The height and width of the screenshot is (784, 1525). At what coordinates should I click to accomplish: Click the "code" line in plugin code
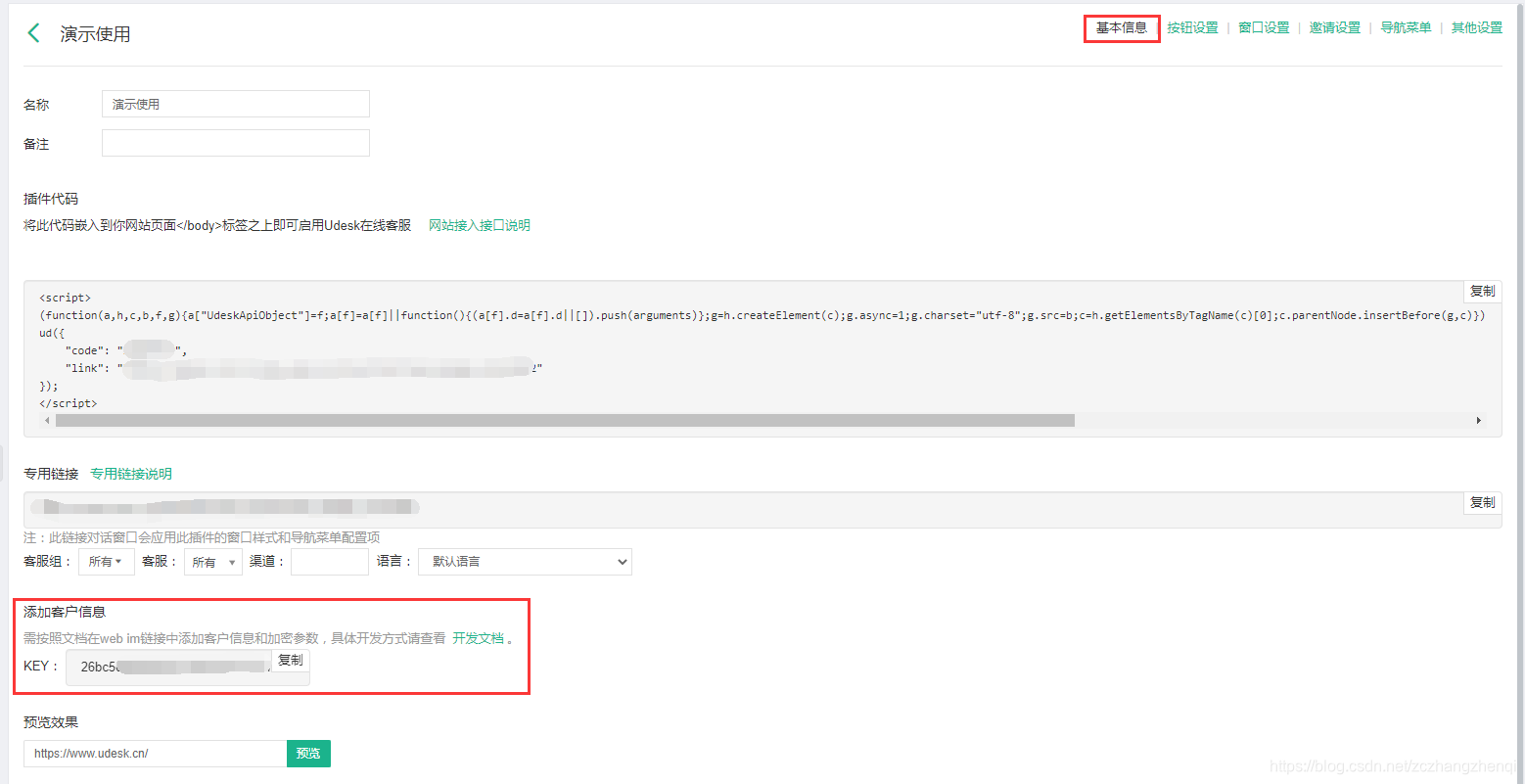pyautogui.click(x=125, y=350)
